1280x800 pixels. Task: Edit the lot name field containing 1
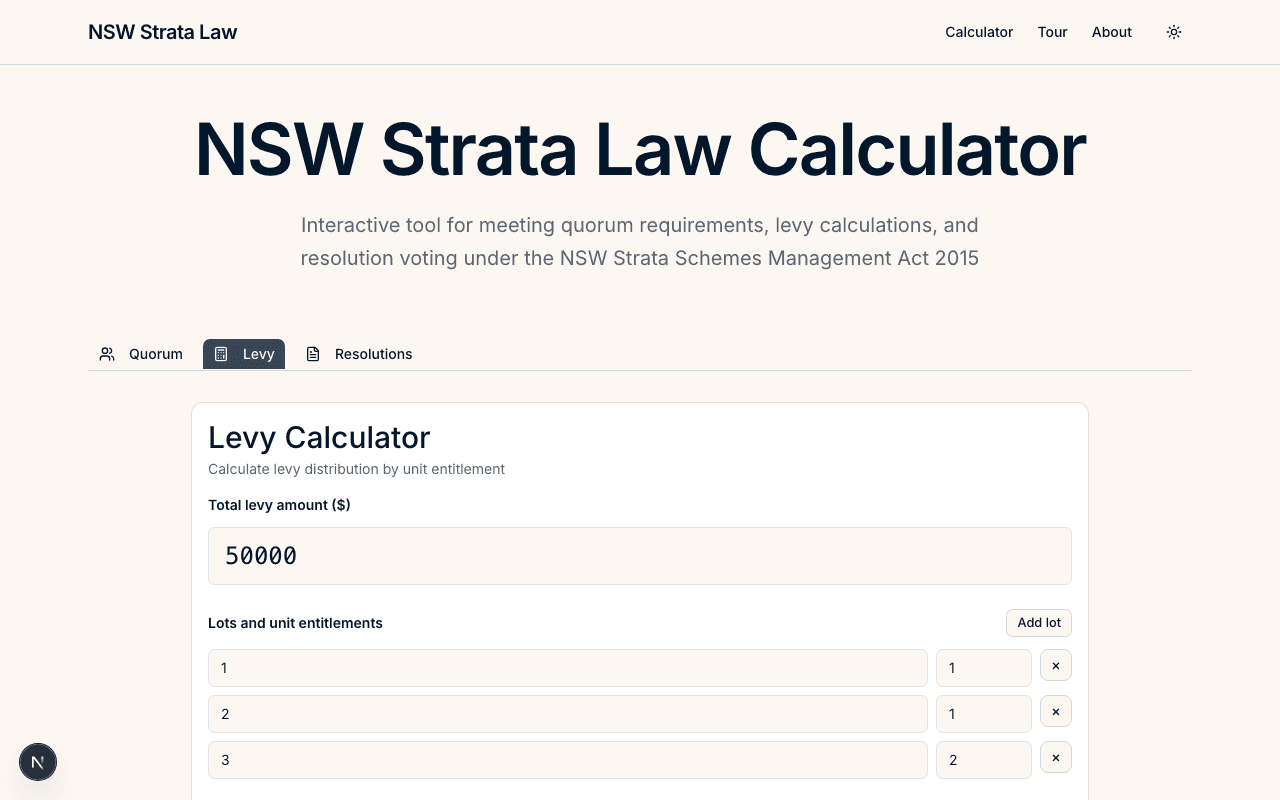click(568, 668)
